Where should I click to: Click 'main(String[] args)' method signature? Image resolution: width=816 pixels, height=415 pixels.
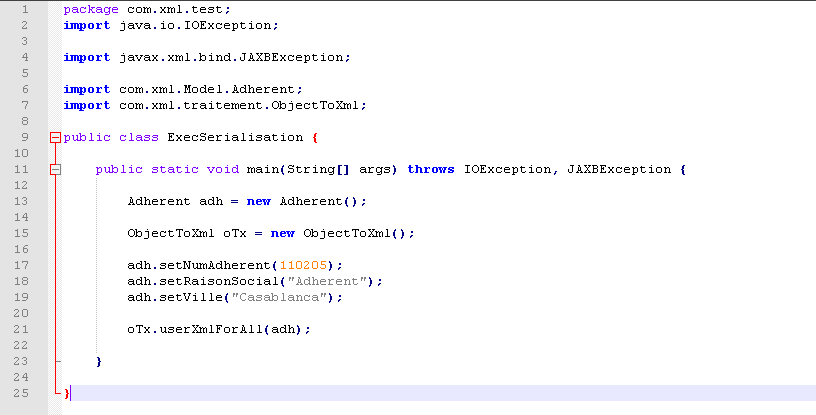click(x=322, y=169)
